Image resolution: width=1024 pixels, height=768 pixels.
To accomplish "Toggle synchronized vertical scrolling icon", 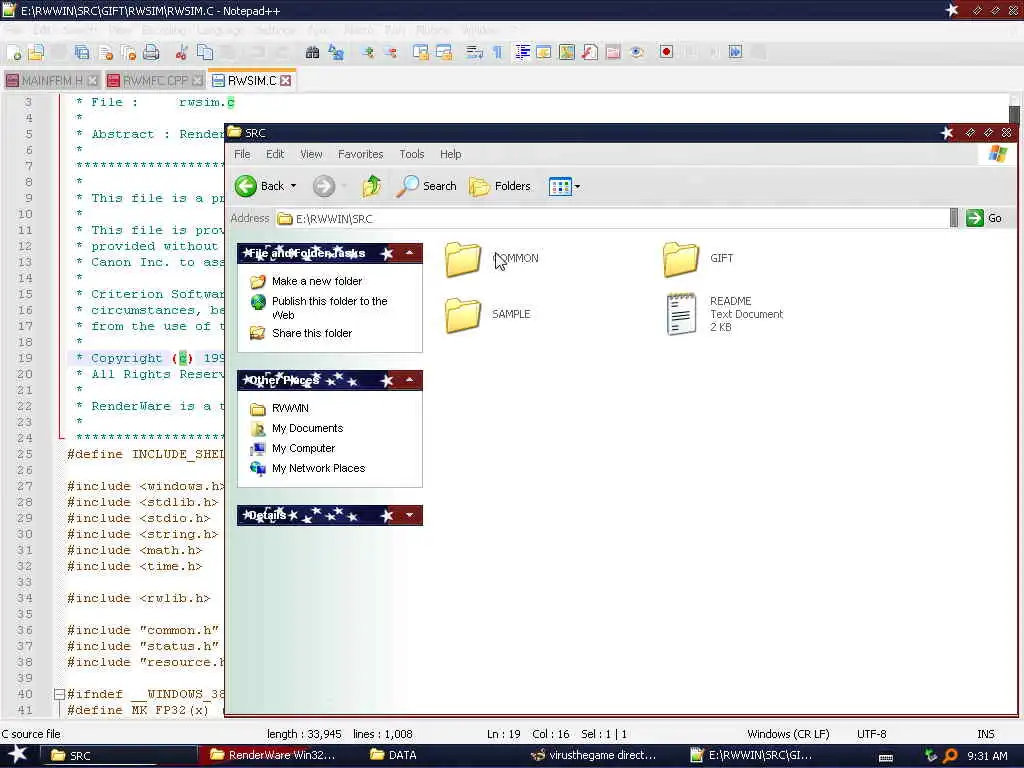I will 421,52.
